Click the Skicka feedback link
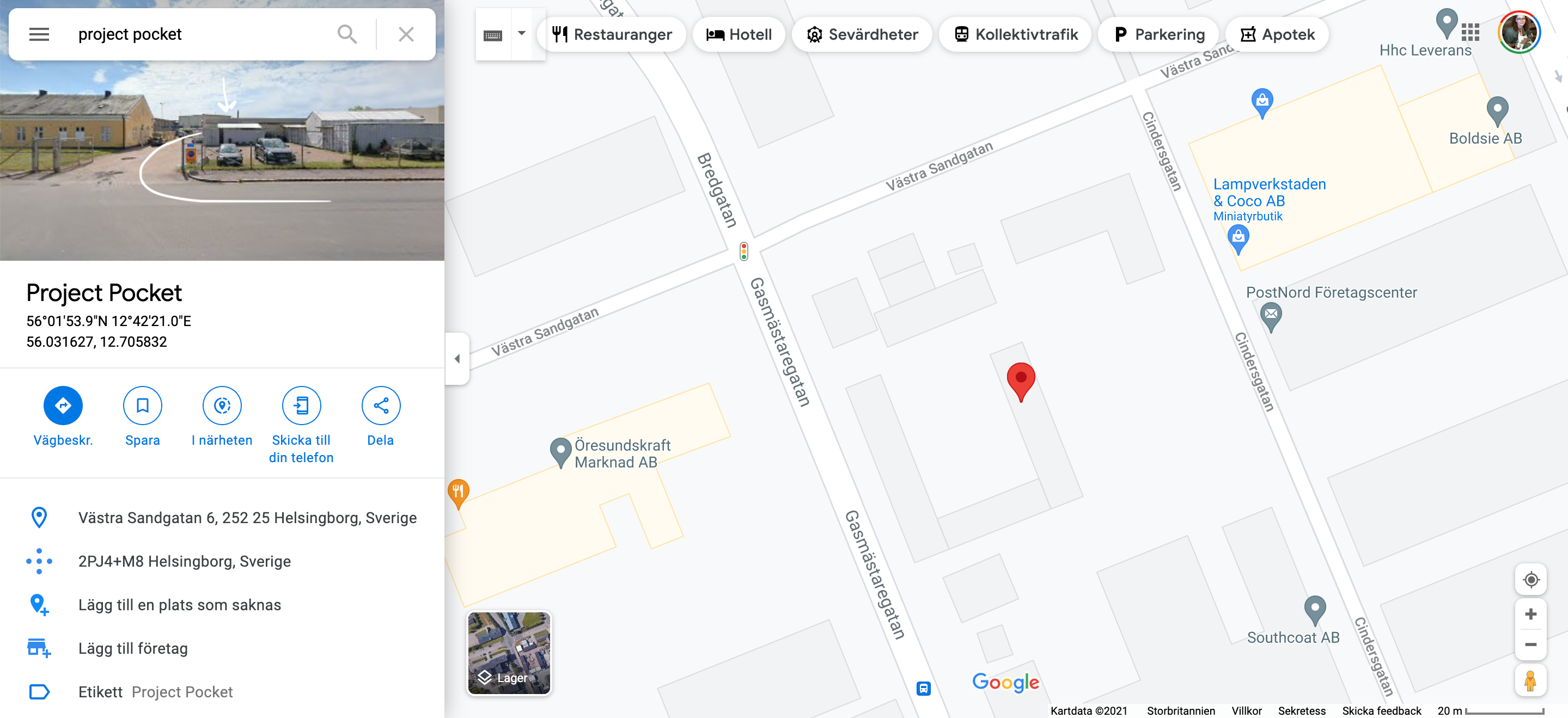1568x718 pixels. (x=1381, y=711)
